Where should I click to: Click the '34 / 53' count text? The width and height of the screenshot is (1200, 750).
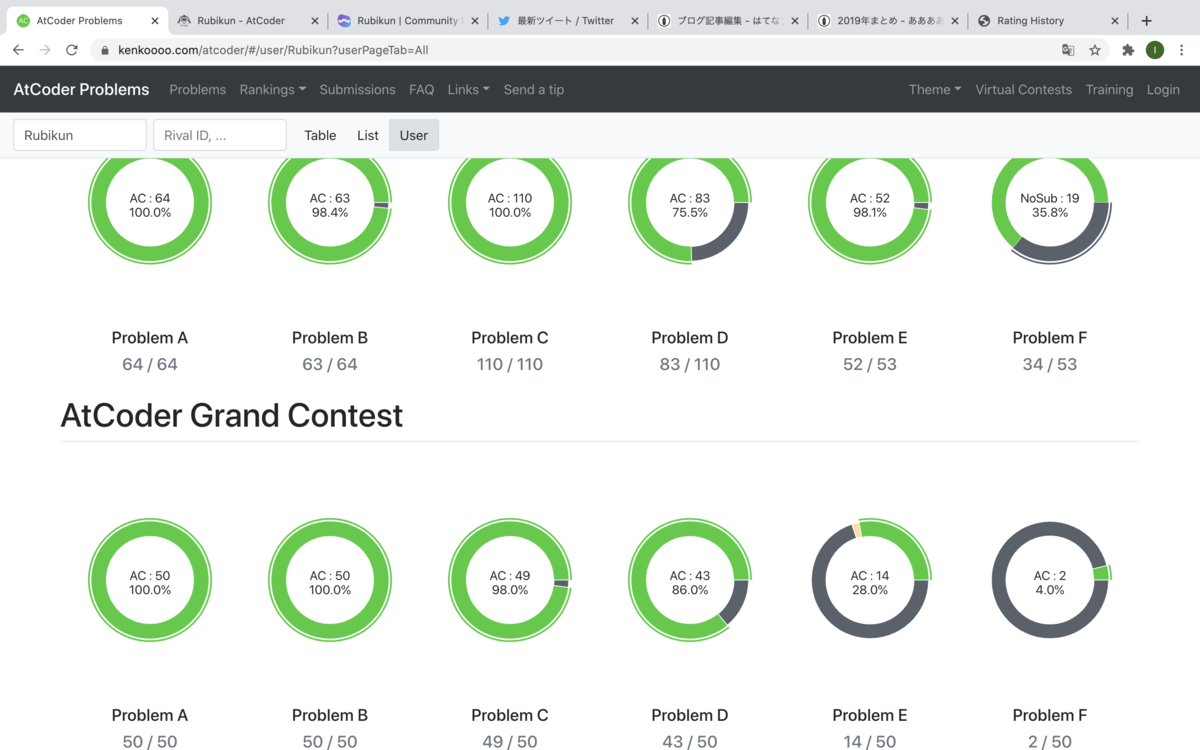[1050, 364]
